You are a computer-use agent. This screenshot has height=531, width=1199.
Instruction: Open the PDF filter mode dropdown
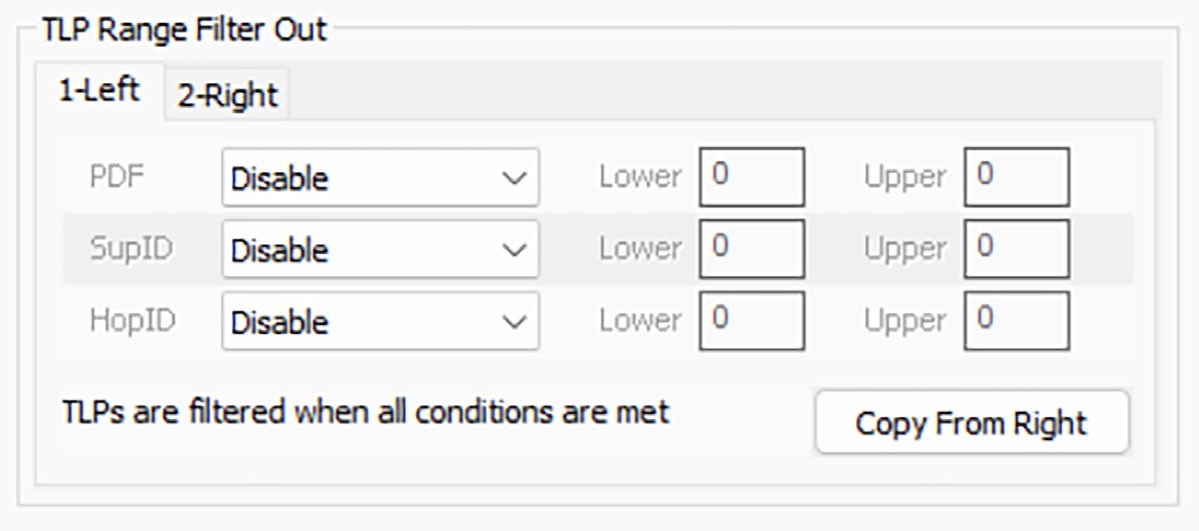pyautogui.click(x=380, y=178)
